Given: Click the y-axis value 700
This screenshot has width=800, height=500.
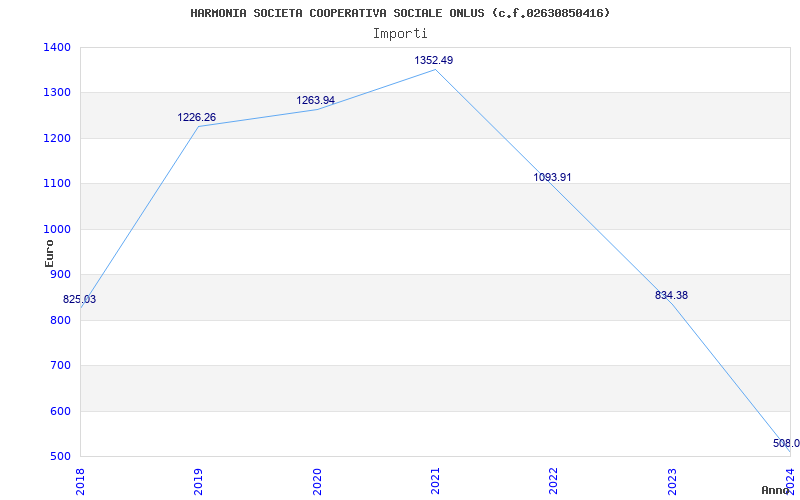Looking at the screenshot, I should [x=61, y=366].
